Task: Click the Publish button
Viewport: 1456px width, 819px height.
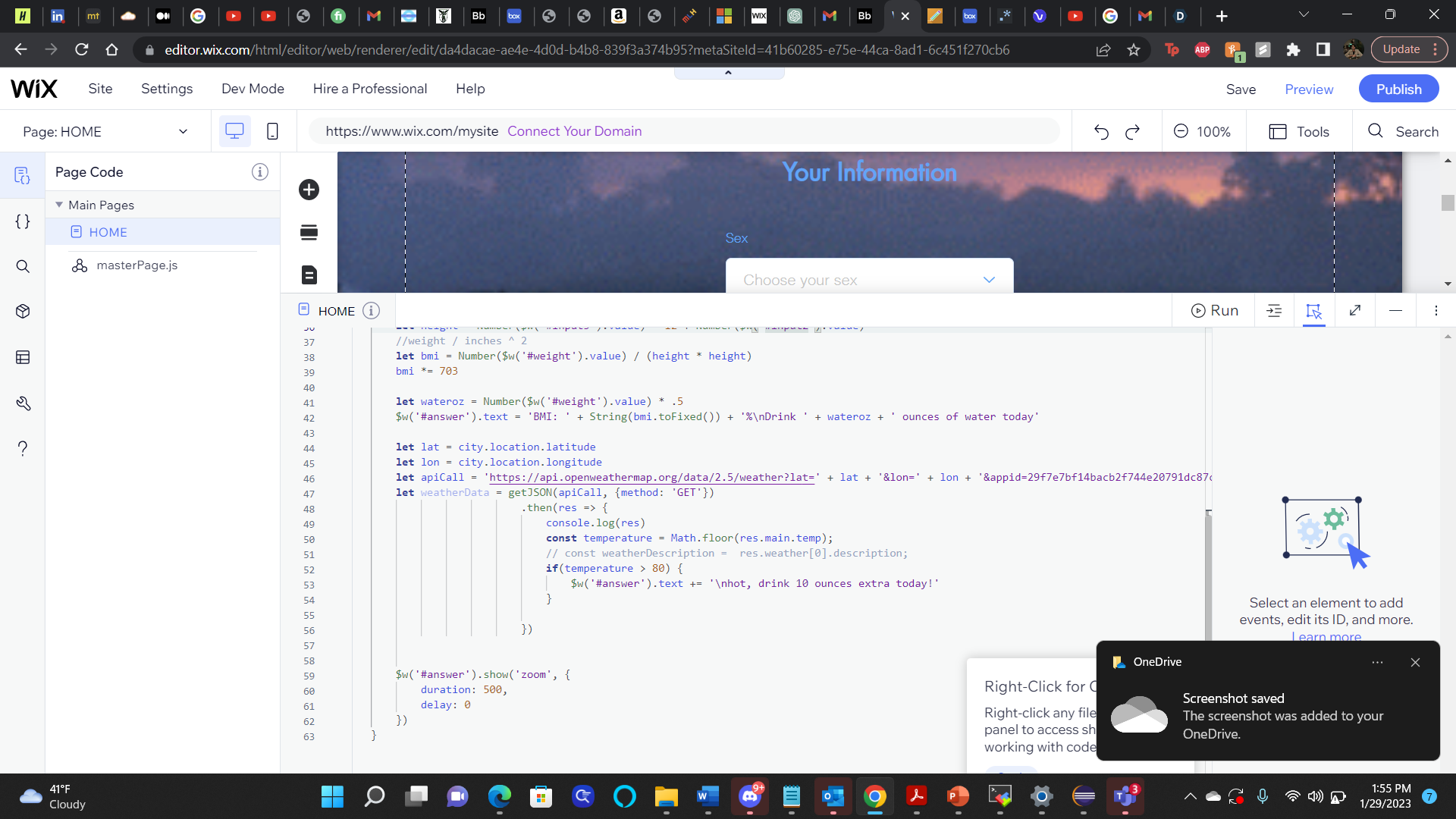Action: pos(1398,89)
